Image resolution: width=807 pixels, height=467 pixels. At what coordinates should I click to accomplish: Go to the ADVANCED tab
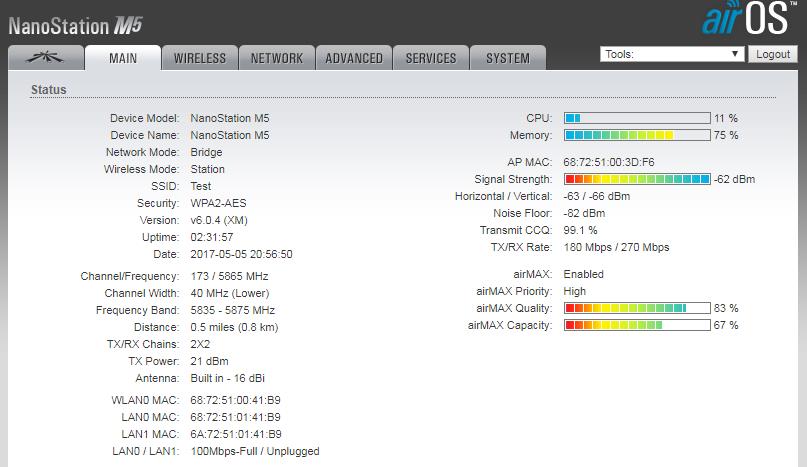point(354,58)
